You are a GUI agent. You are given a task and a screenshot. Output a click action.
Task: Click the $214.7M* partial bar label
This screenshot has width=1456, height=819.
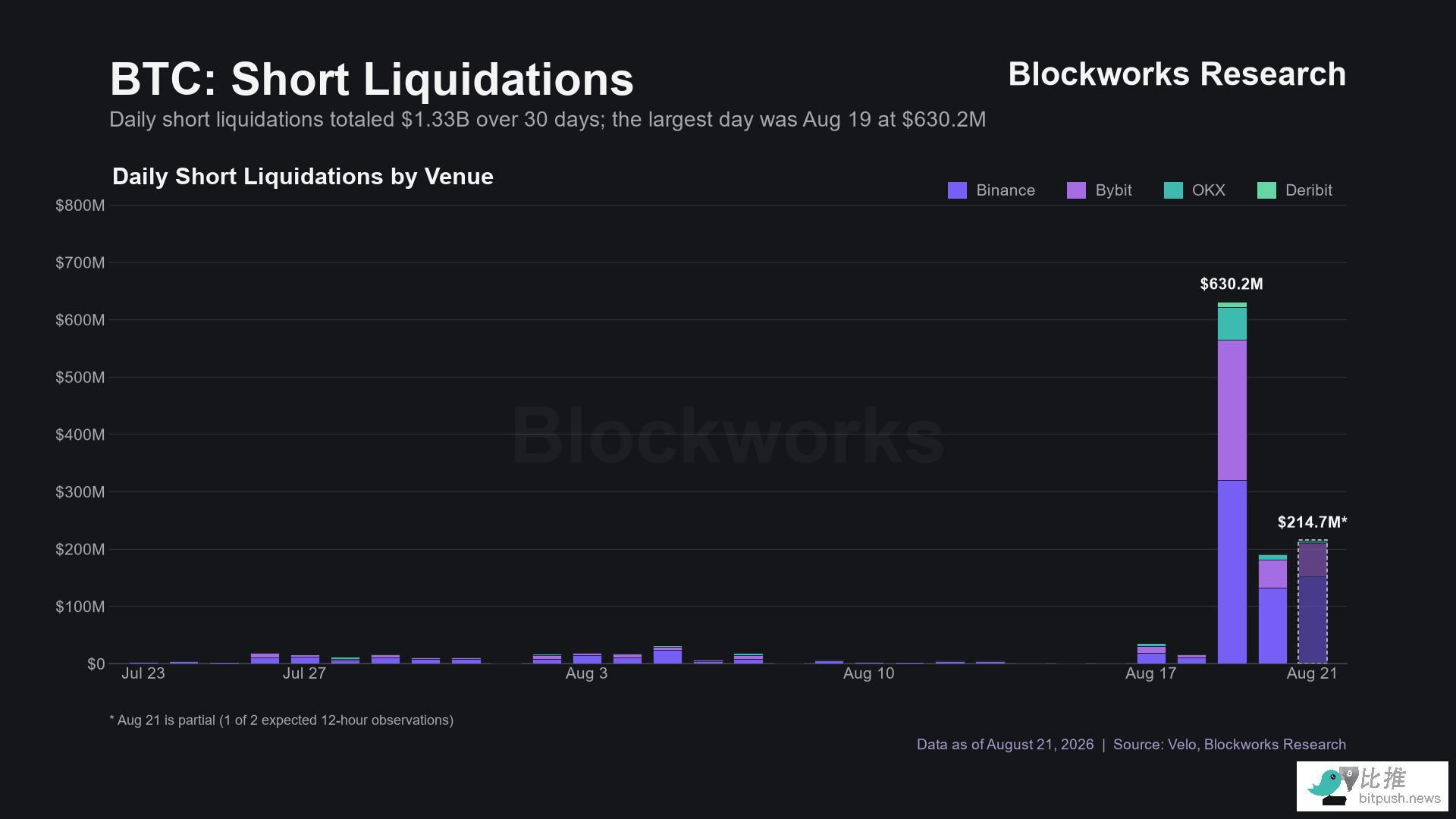pos(1312,522)
